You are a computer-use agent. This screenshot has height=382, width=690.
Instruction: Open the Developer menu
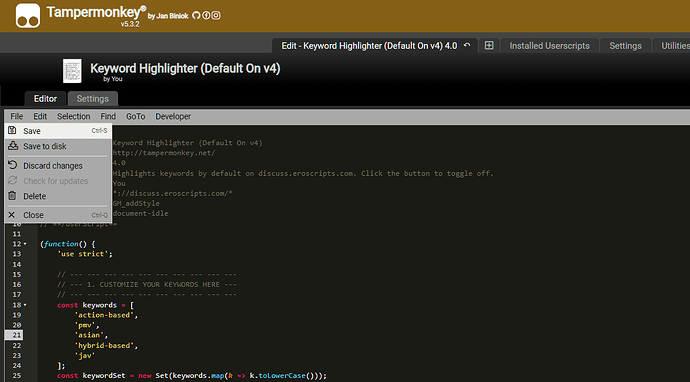pyautogui.click(x=173, y=116)
